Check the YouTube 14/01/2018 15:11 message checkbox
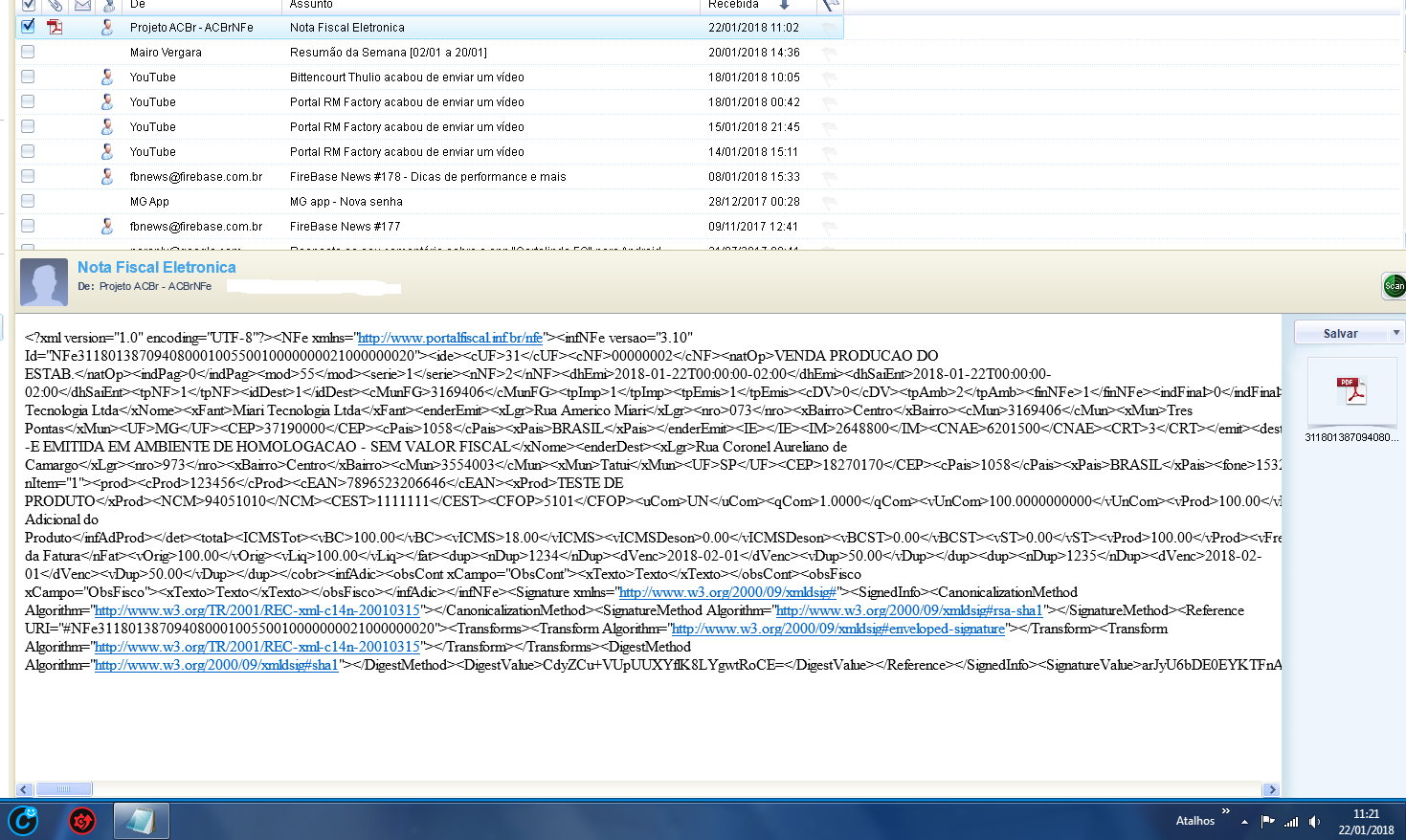 tap(28, 151)
